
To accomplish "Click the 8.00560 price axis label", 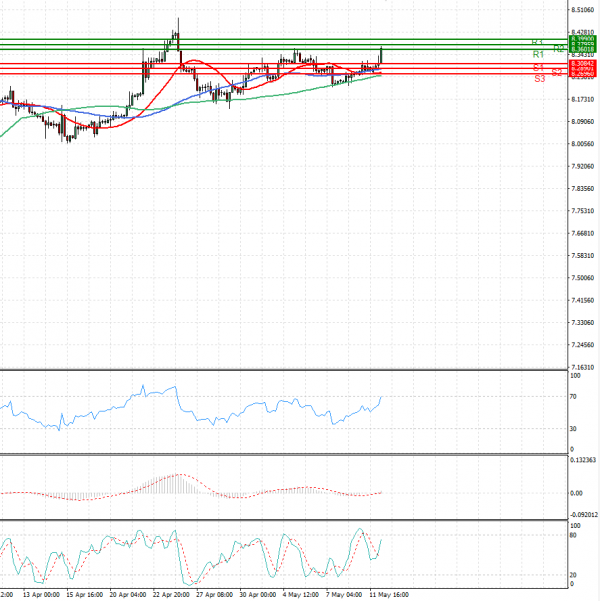I will [x=582, y=144].
